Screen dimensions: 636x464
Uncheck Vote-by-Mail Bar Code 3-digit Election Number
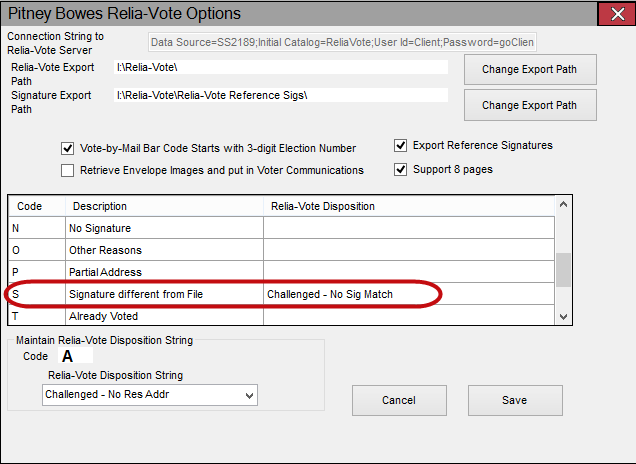(x=67, y=148)
